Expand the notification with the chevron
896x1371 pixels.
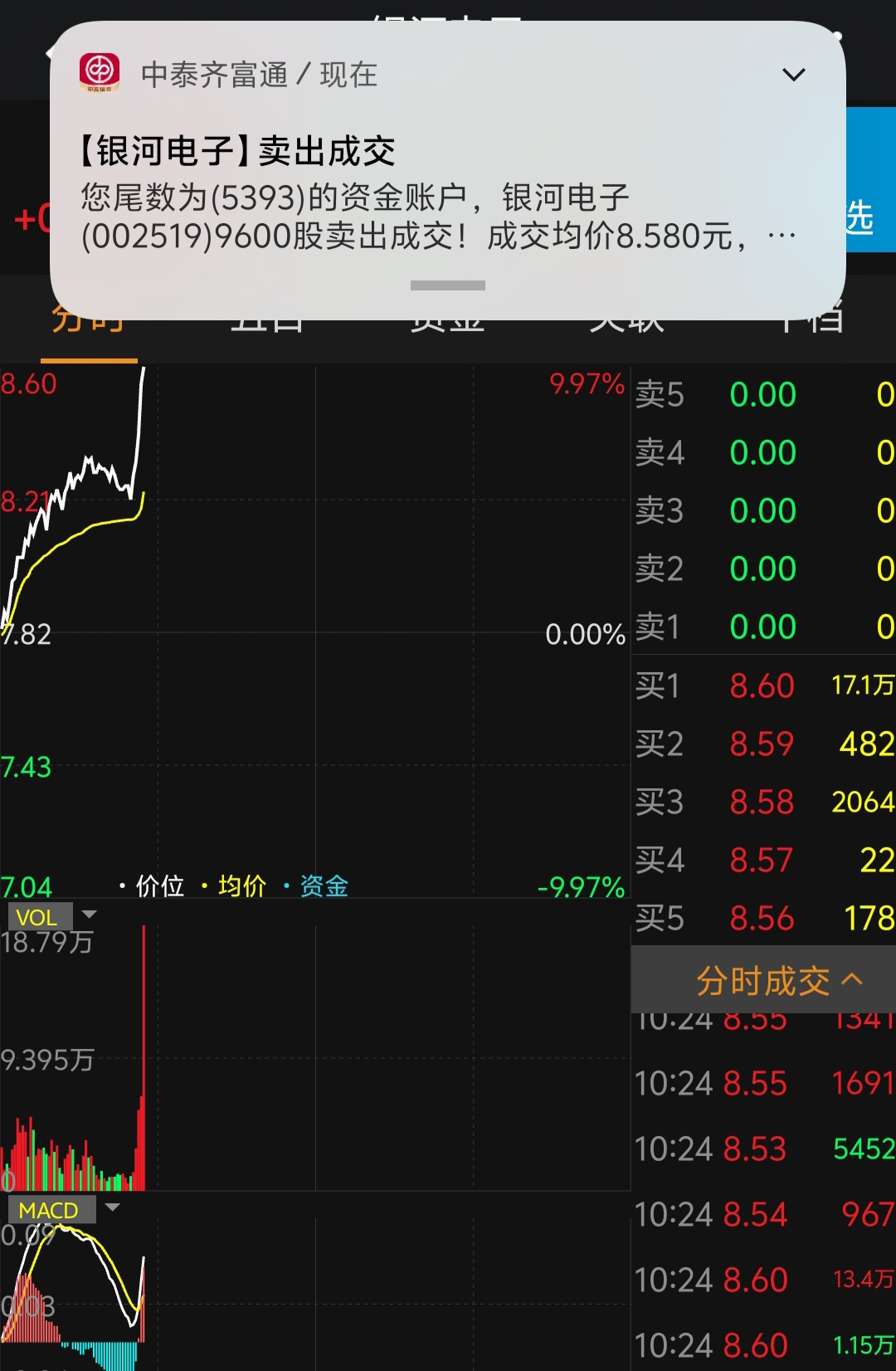tap(794, 75)
